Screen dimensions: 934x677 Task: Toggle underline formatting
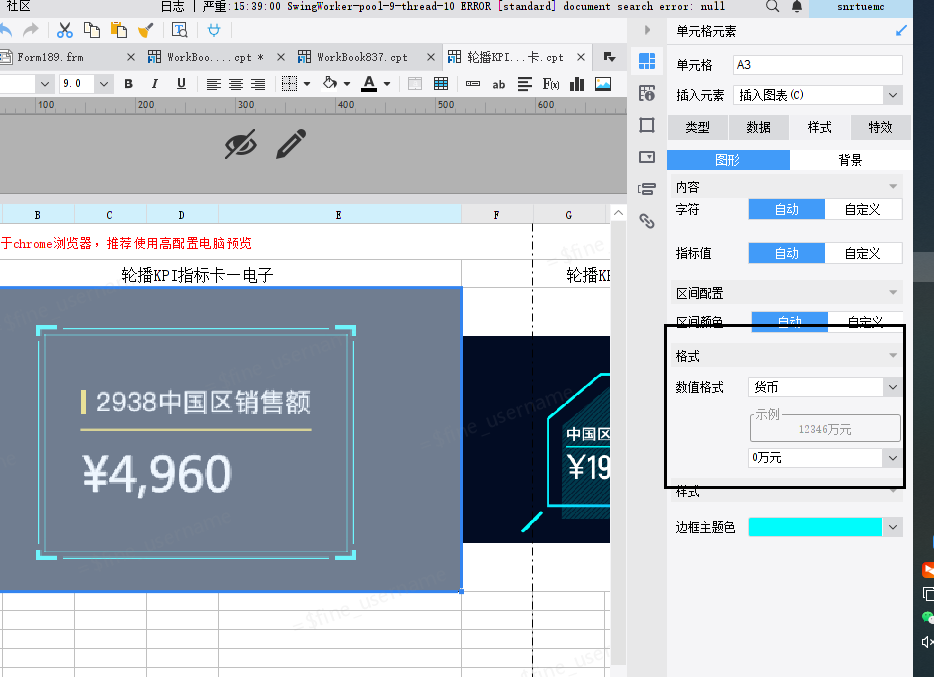pos(182,84)
